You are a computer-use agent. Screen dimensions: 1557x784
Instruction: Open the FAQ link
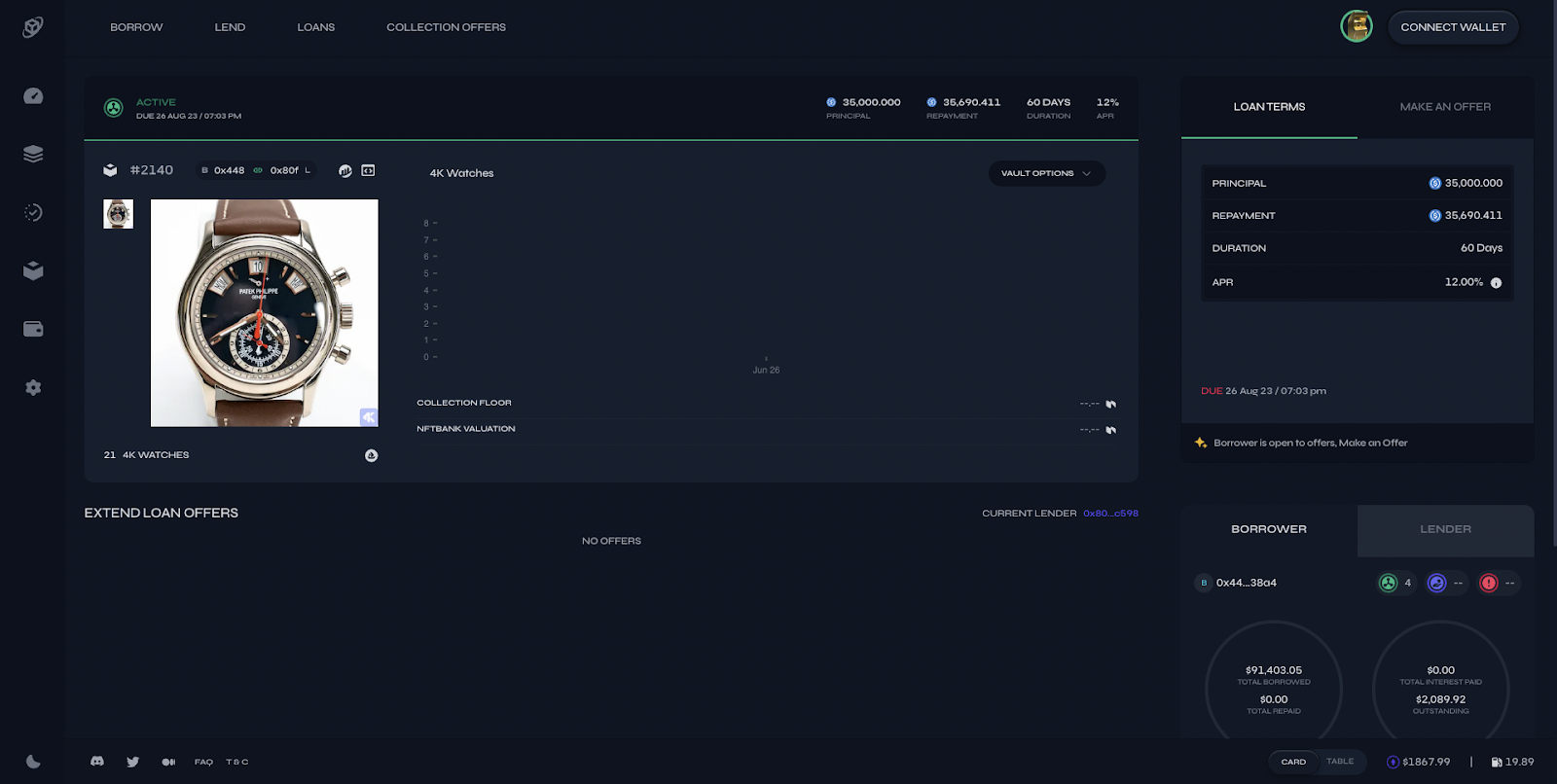click(203, 762)
